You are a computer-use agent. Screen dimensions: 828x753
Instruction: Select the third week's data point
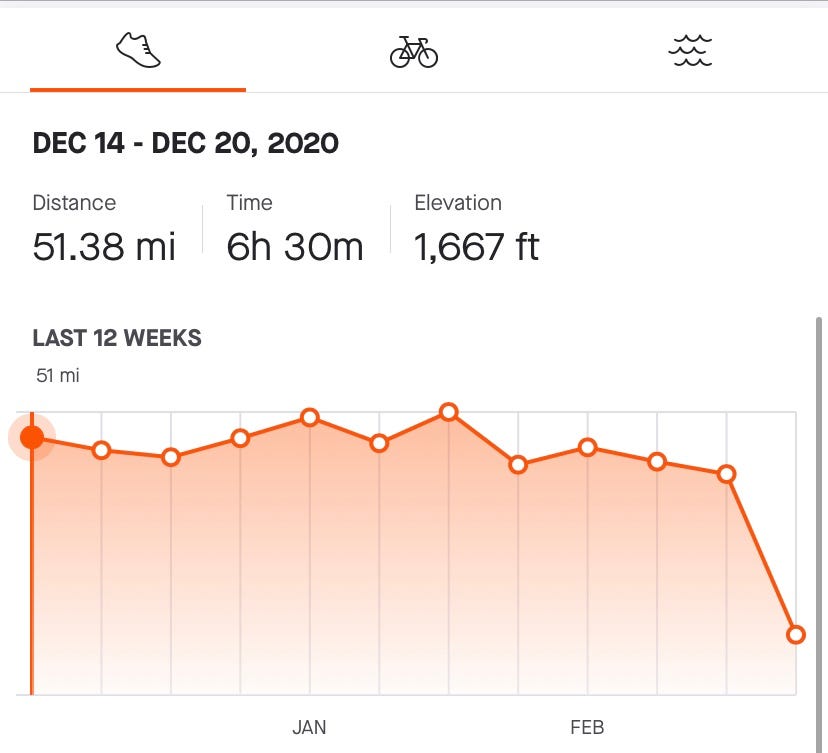click(171, 457)
